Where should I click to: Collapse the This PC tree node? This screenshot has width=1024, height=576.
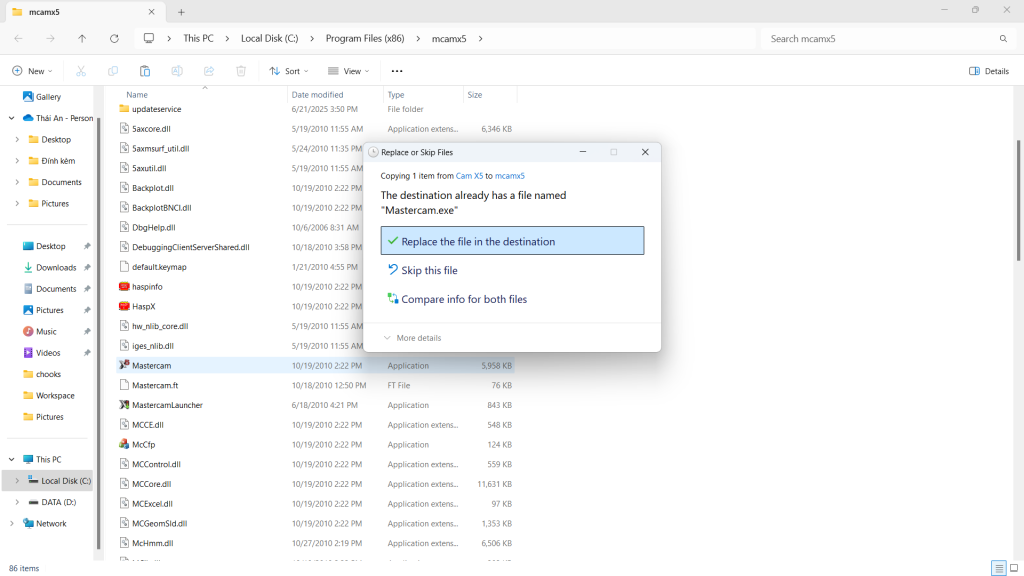(12, 459)
